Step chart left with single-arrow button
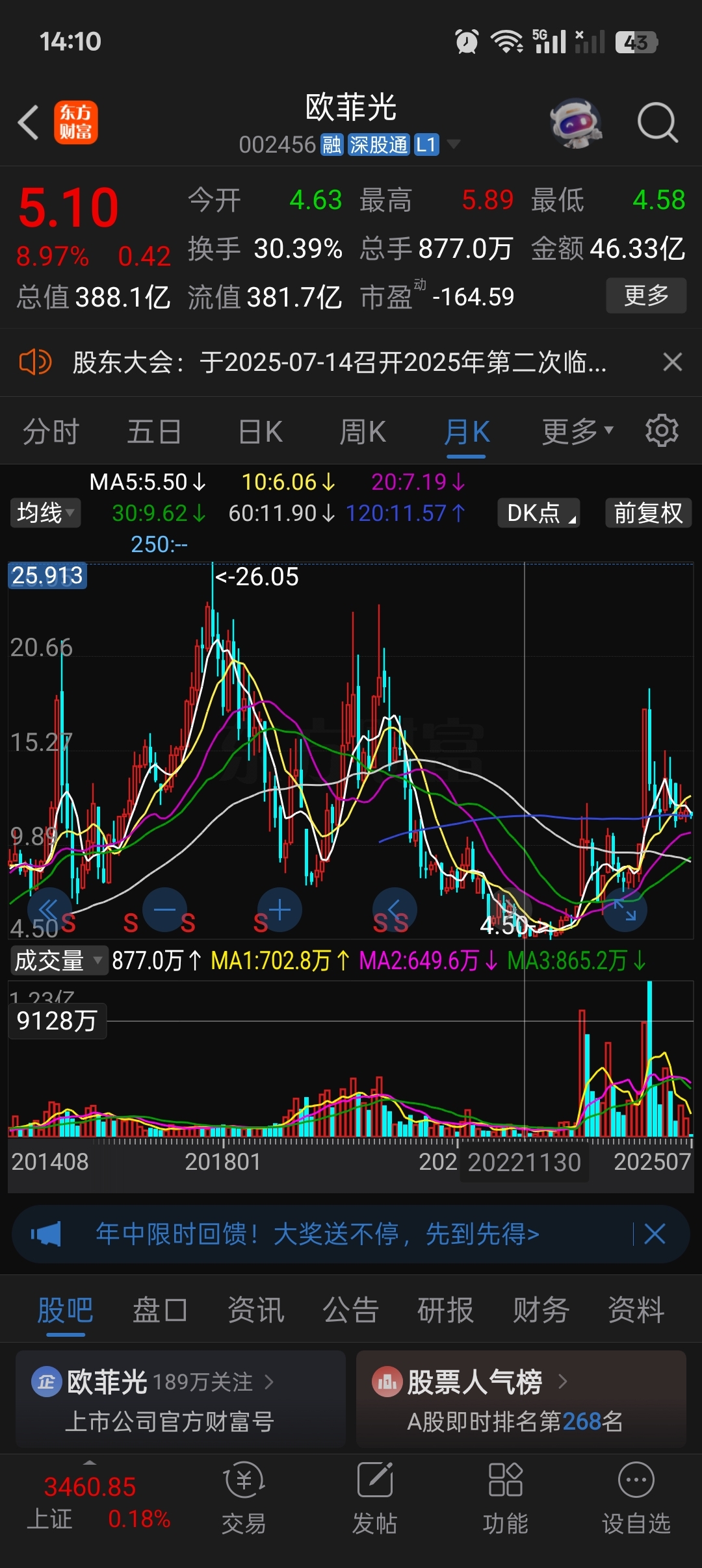The image size is (702, 1568). click(395, 909)
